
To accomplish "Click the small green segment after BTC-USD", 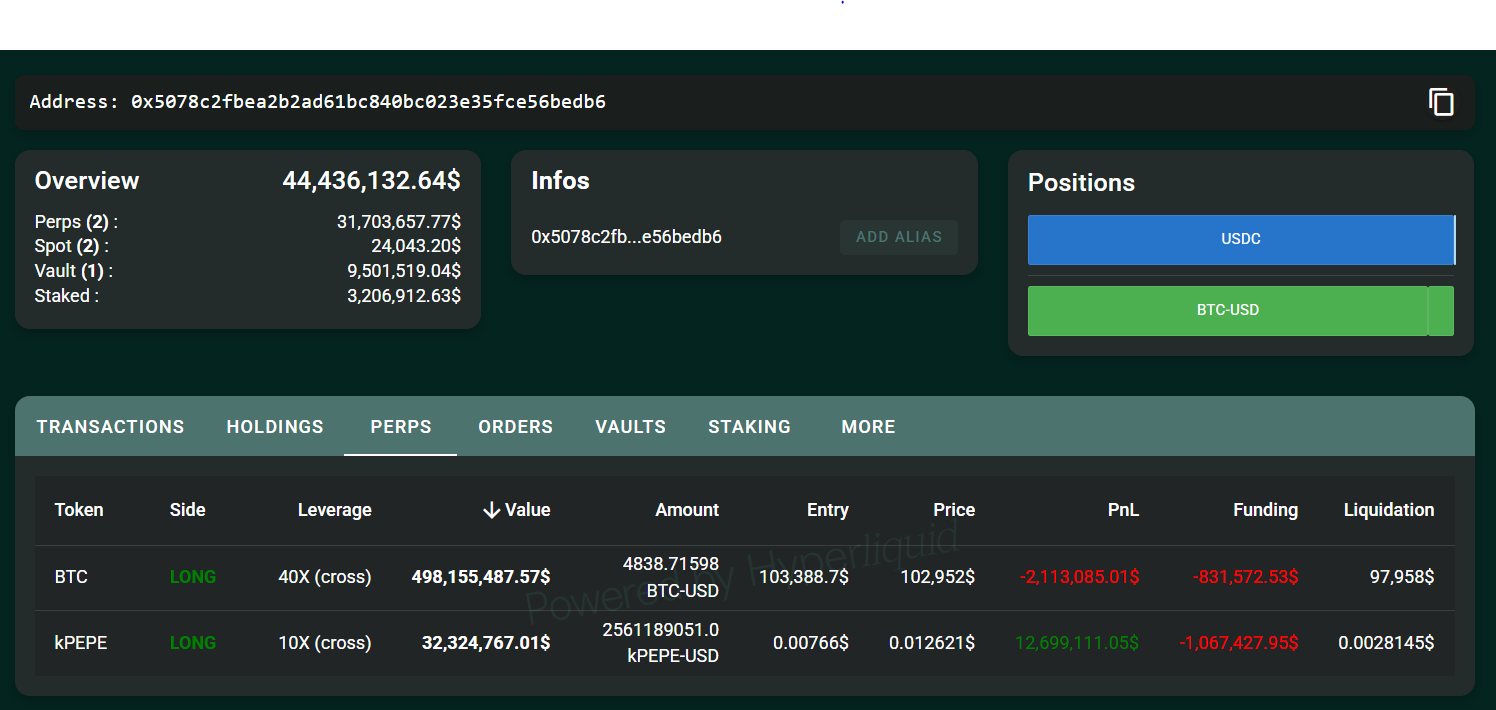I will pos(1441,310).
